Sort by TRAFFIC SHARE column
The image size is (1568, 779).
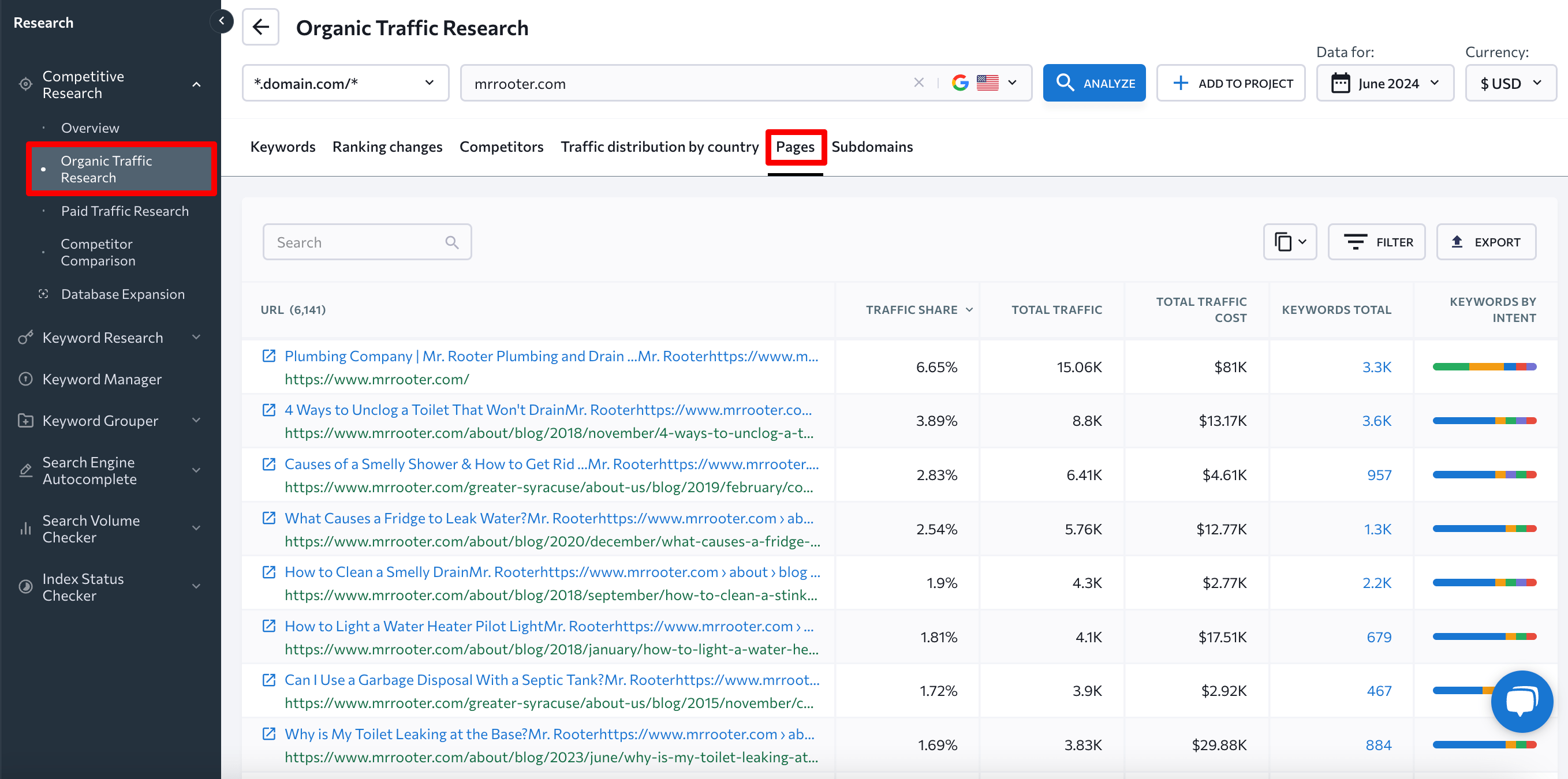919,310
